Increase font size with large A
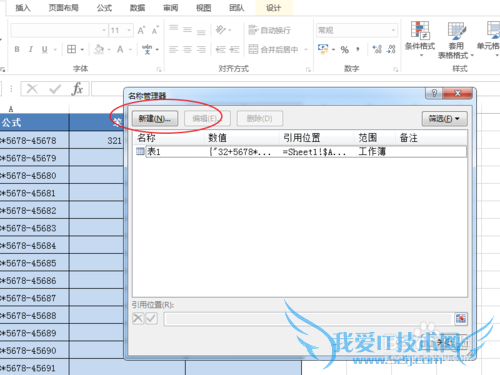This screenshot has width=500, height=375. click(141, 31)
